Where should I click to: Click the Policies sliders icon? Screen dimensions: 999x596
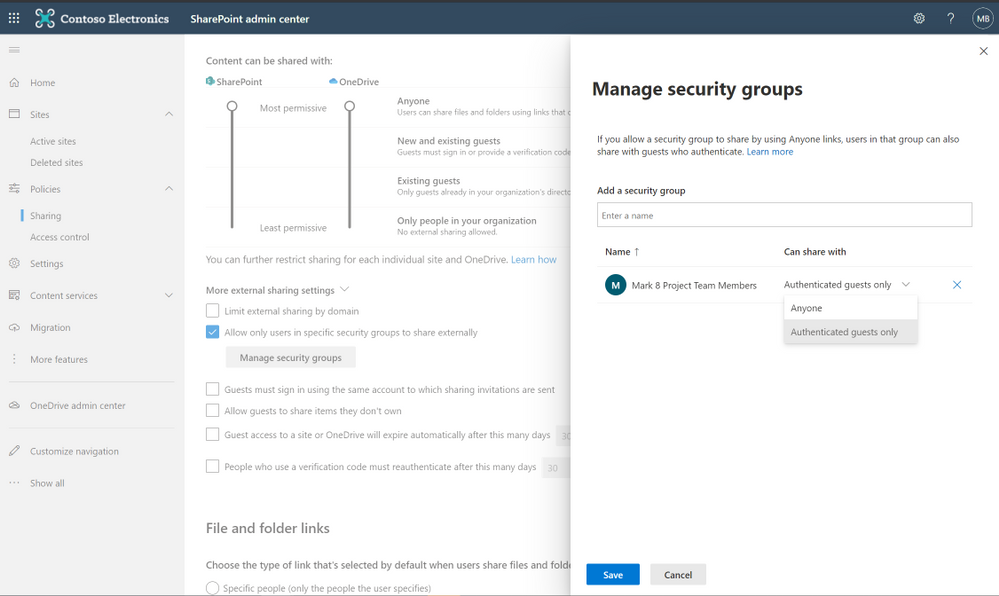pyautogui.click(x=14, y=189)
